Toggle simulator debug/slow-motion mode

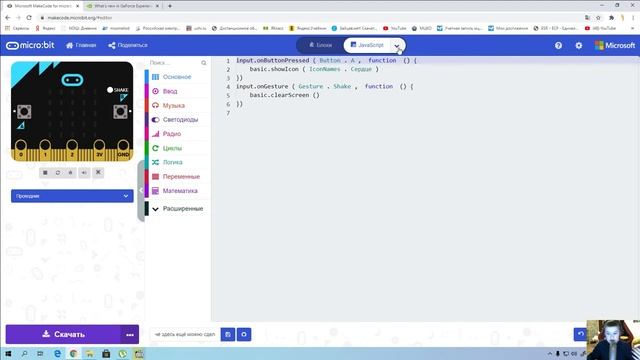[71, 173]
